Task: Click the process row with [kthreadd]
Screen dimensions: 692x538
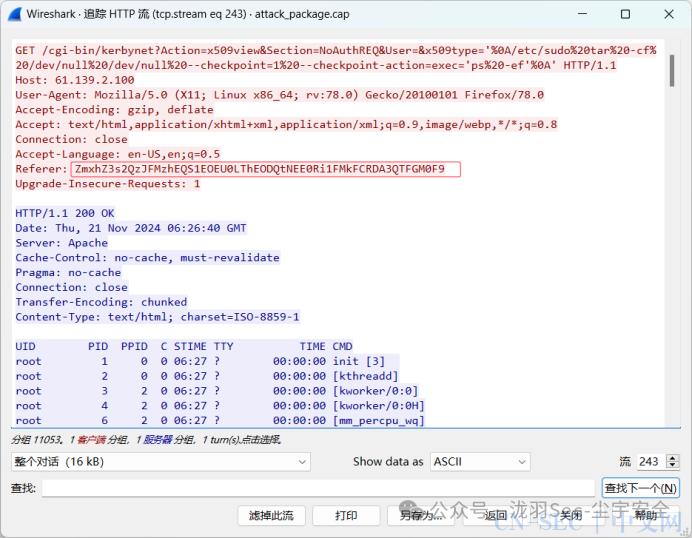Action: [207, 376]
